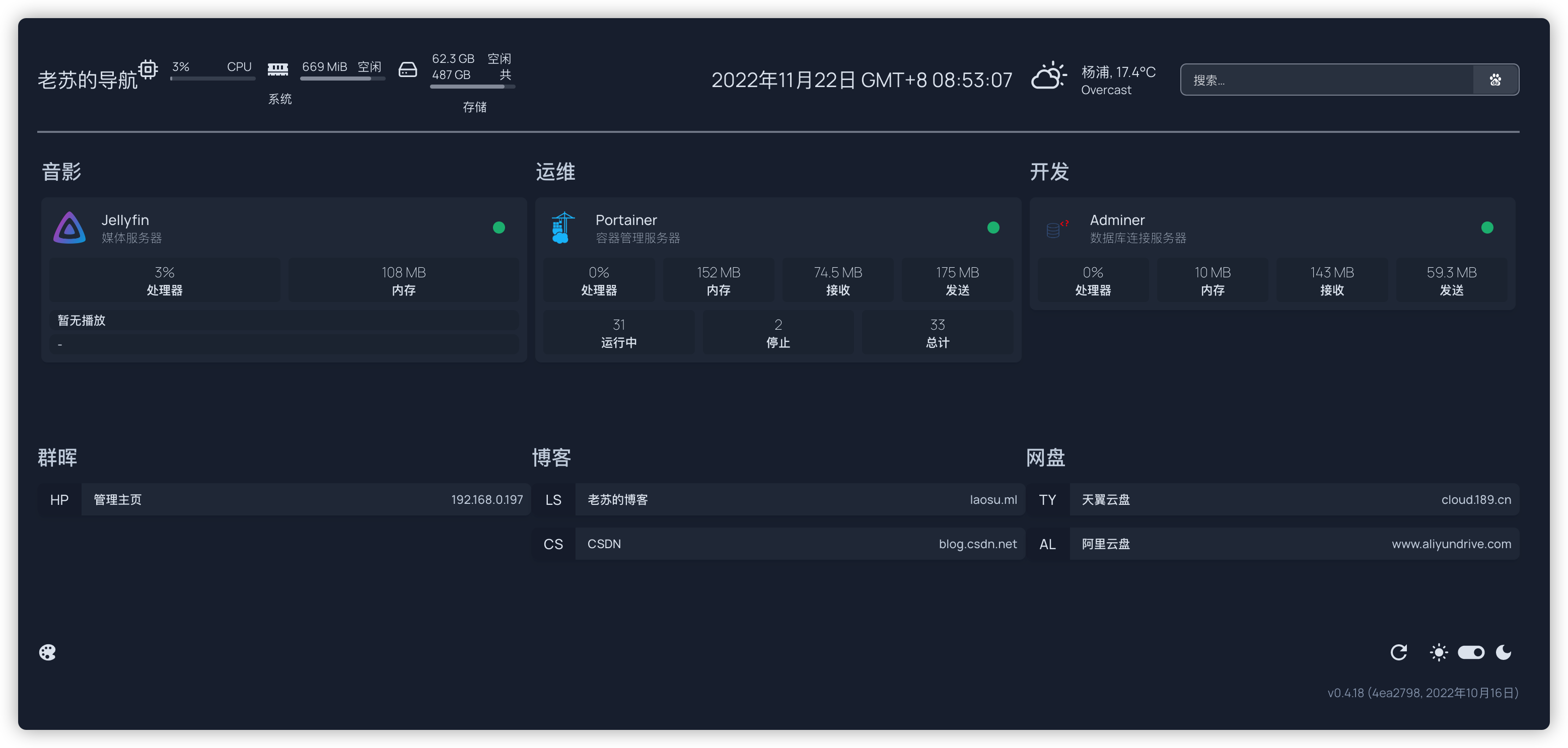The width and height of the screenshot is (1568, 748).
Task: Click Jellyfin 暂无播放 status row
Action: click(284, 320)
